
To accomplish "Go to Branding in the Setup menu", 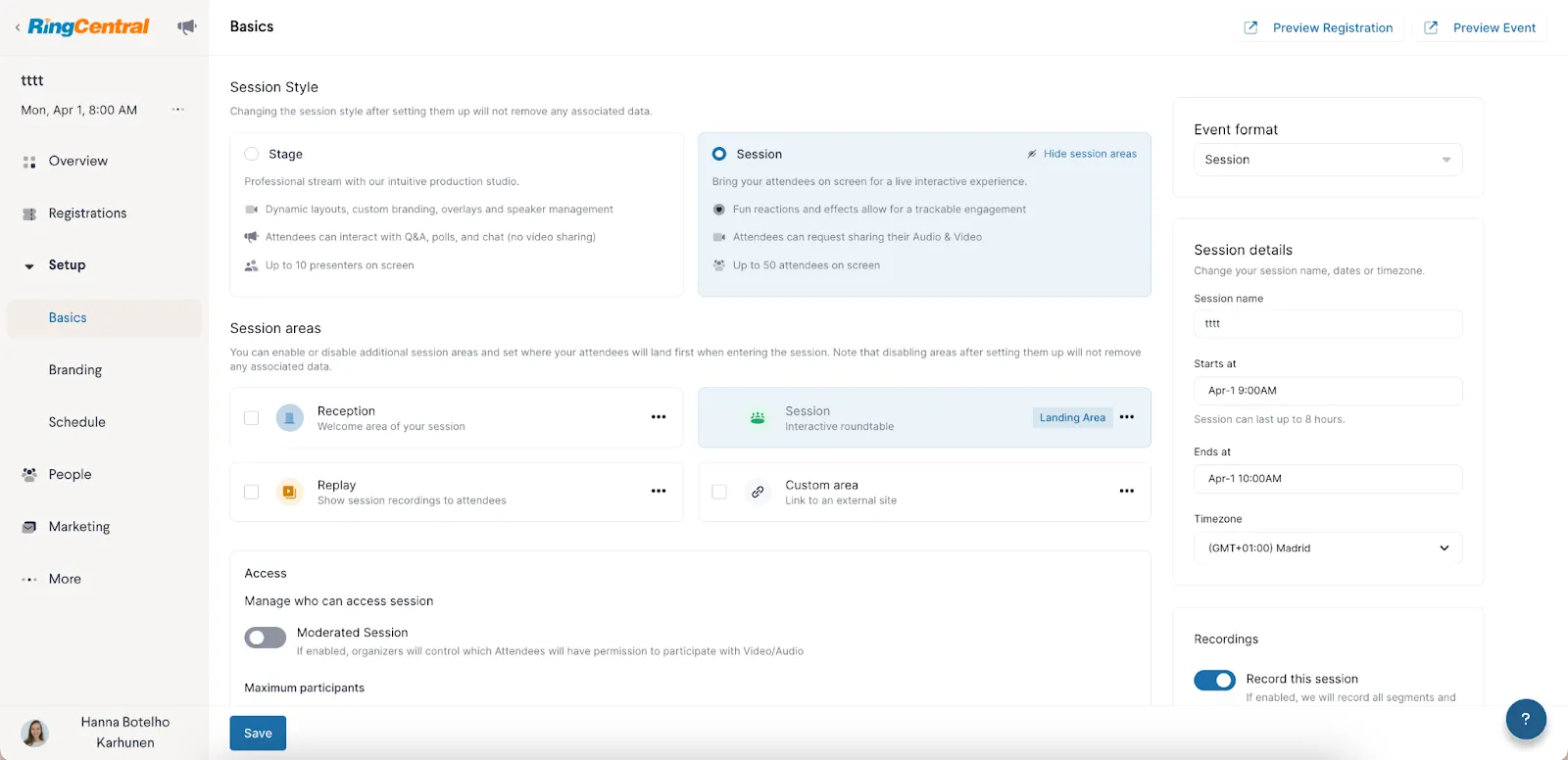I will coord(75,370).
